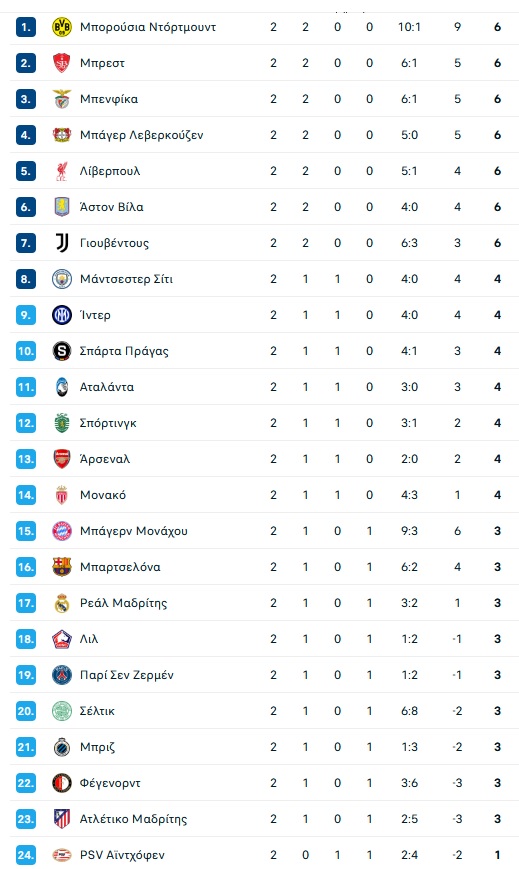This screenshot has height=869, width=519.
Task: Select the Juventus logo icon
Action: click(62, 243)
